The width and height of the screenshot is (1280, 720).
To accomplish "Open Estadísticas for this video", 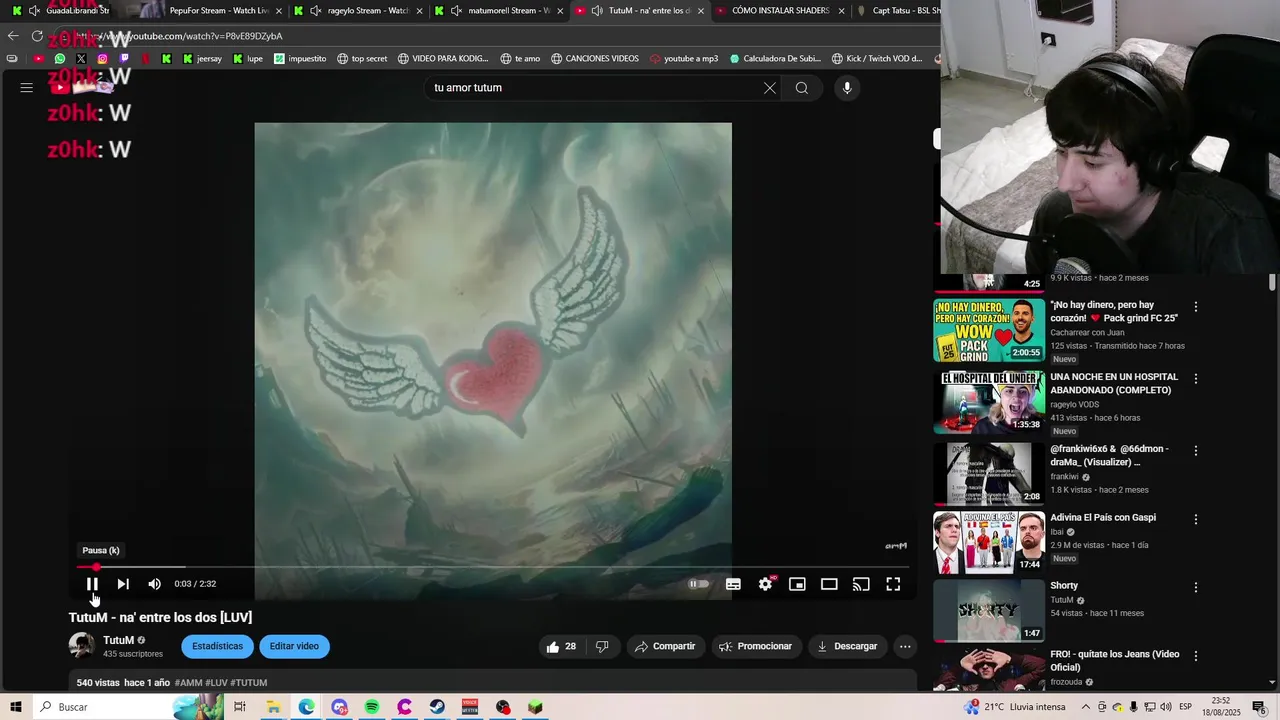I will coord(217,646).
